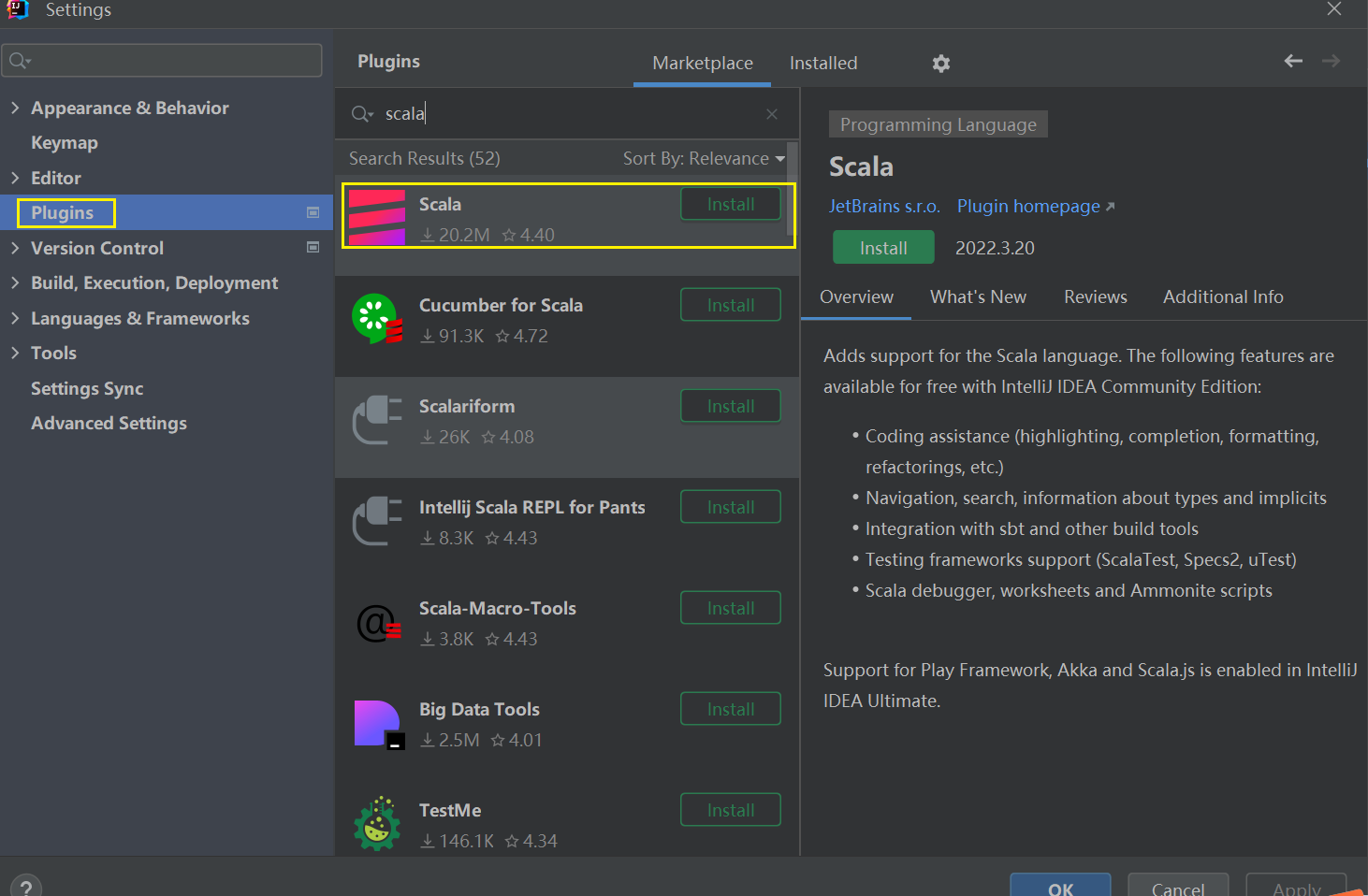Click the Search Results (52) label
The width and height of the screenshot is (1368, 896).
425,158
